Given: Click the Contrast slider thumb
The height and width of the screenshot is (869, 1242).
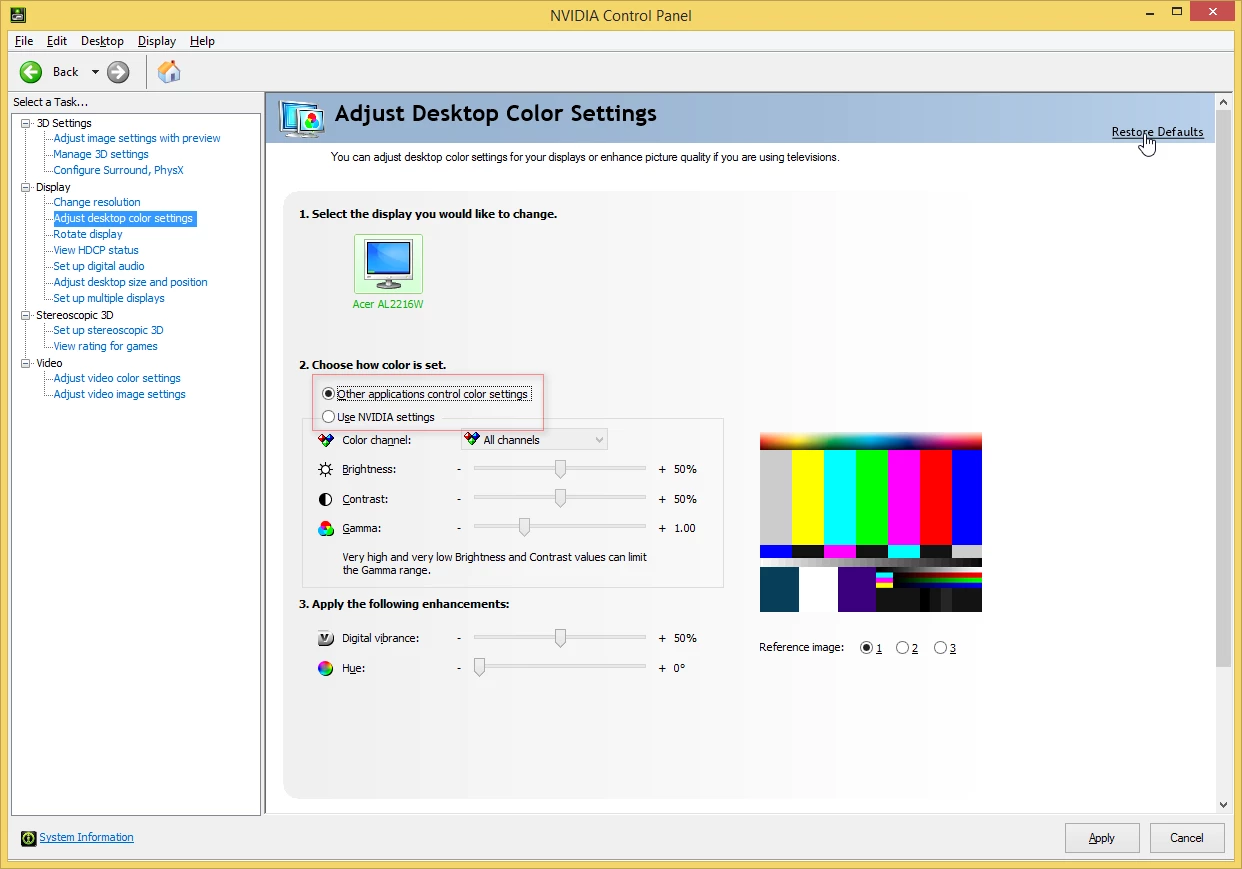Looking at the screenshot, I should coord(560,498).
